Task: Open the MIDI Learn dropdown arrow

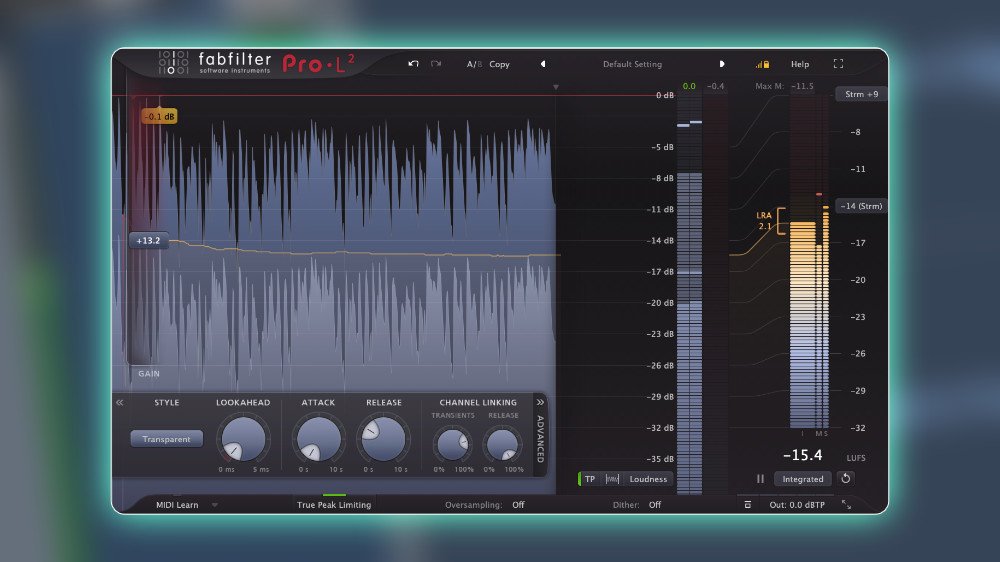Action: coord(215,505)
